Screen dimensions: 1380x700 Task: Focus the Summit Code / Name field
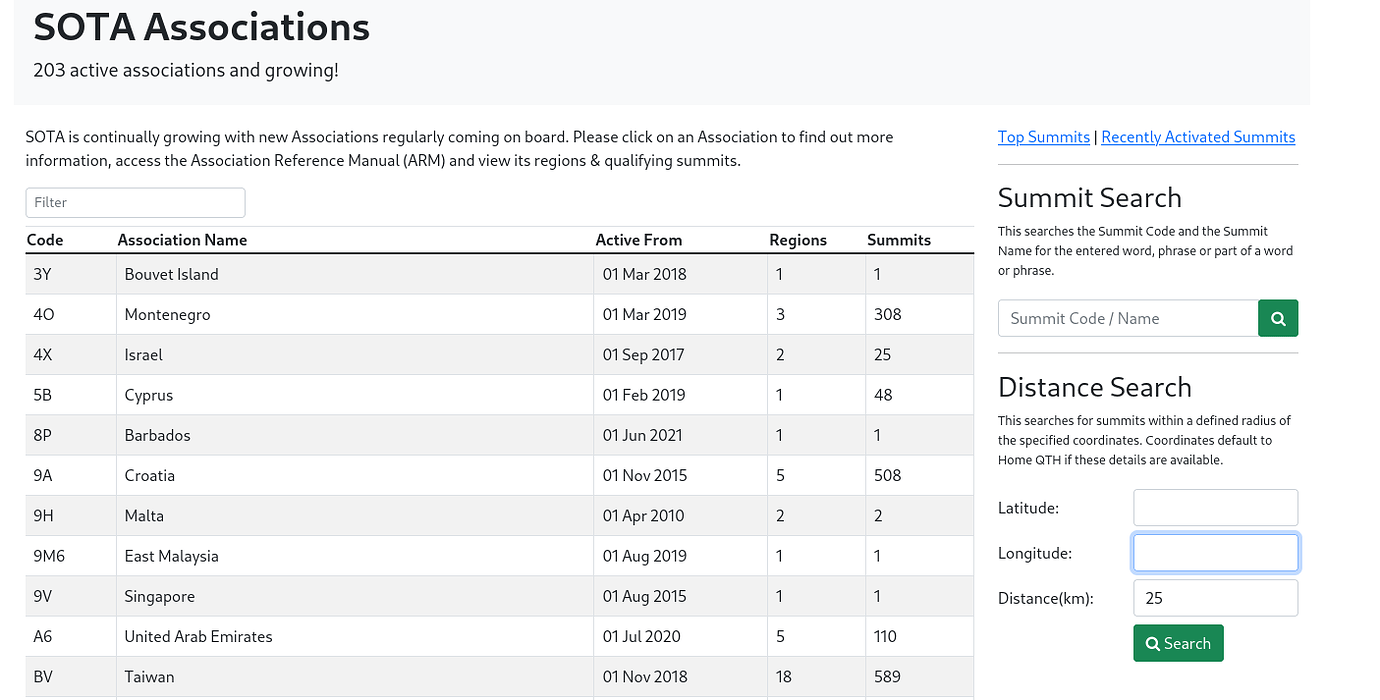tap(1127, 318)
